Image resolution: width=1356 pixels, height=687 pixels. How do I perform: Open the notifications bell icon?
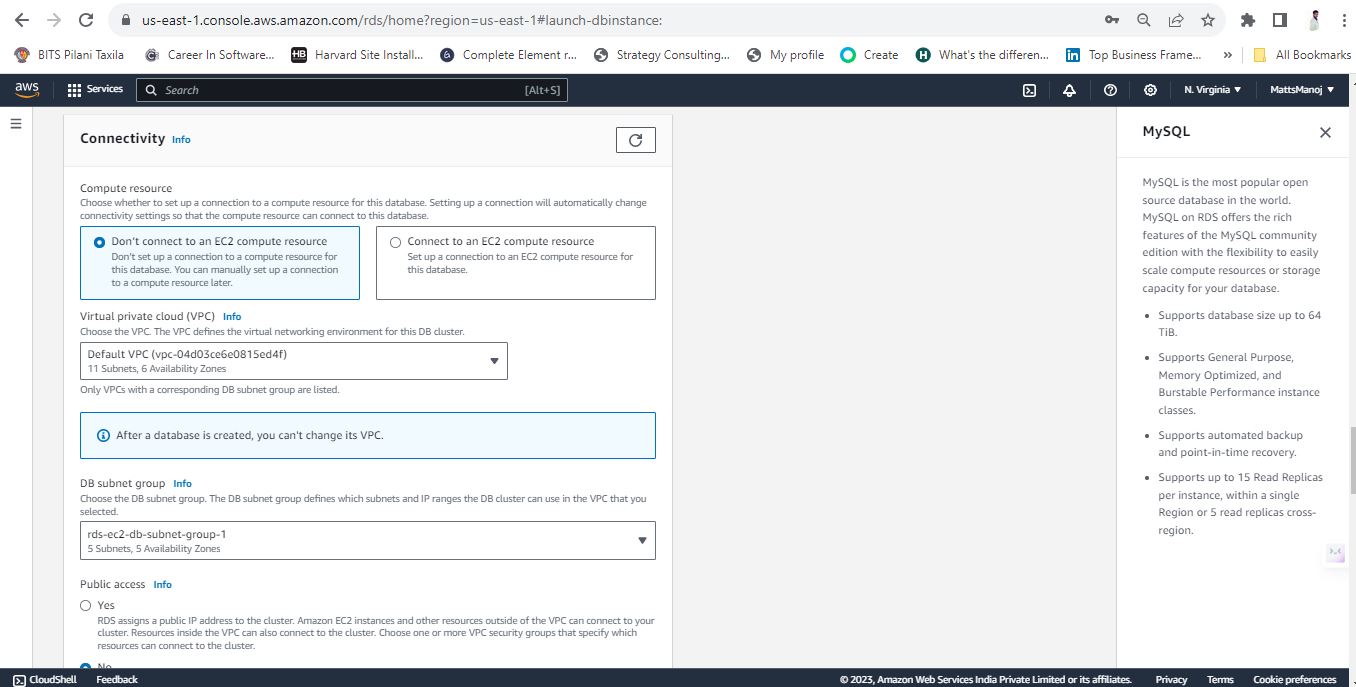pyautogui.click(x=1069, y=90)
